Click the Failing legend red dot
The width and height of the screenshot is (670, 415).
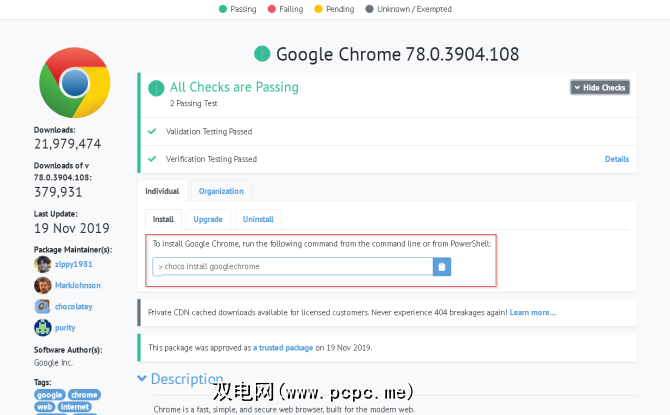coord(271,9)
